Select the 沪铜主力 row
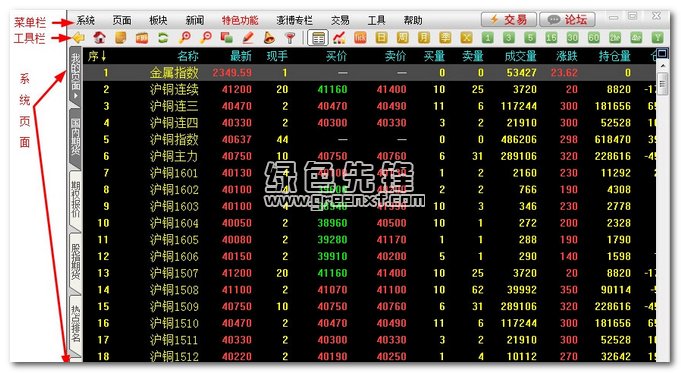 point(369,156)
